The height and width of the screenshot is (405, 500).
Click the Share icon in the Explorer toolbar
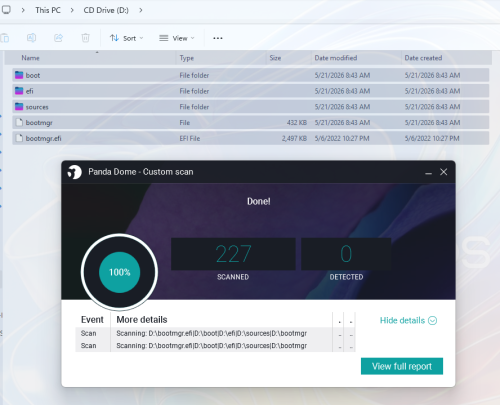click(58, 38)
